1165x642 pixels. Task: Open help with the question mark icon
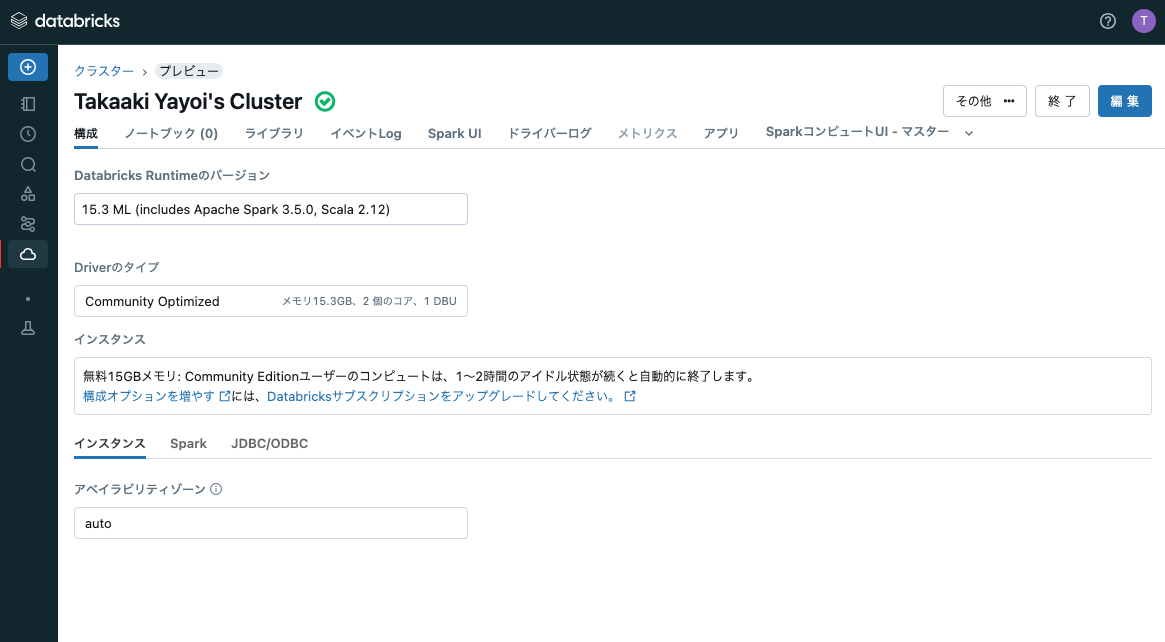pos(1107,20)
